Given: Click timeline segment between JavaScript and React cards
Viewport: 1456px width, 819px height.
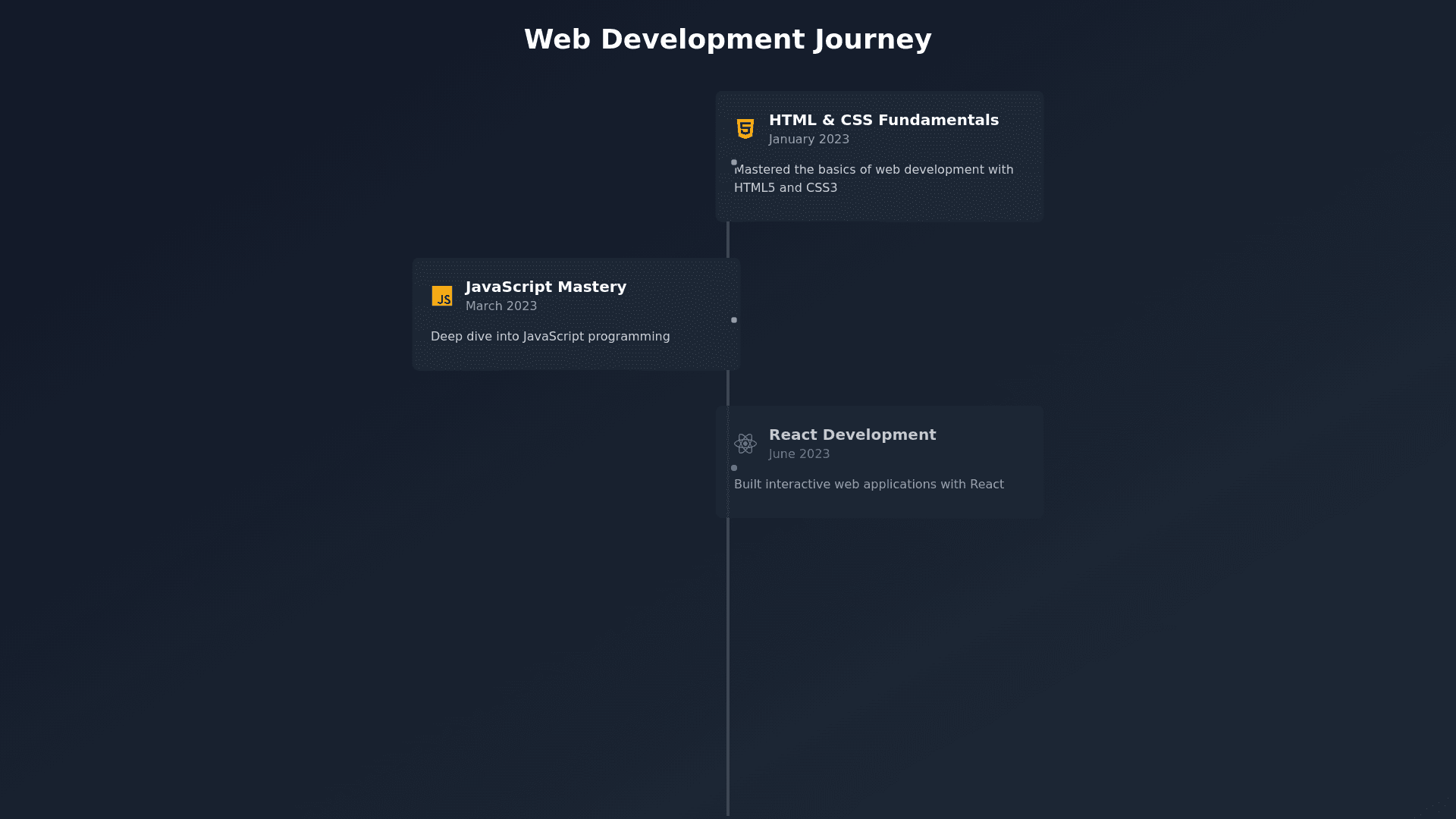Looking at the screenshot, I should [728, 388].
